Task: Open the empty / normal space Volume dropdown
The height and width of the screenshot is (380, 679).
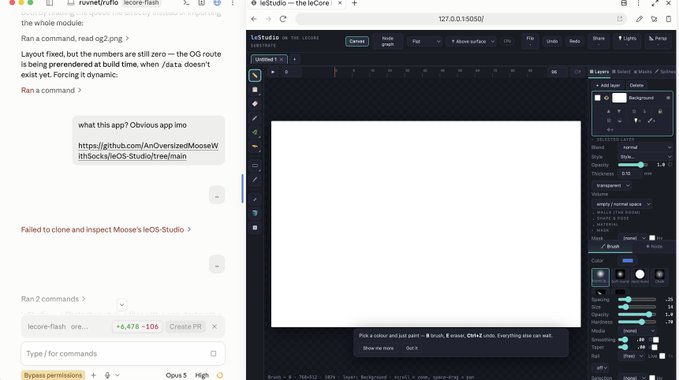Action: click(621, 204)
